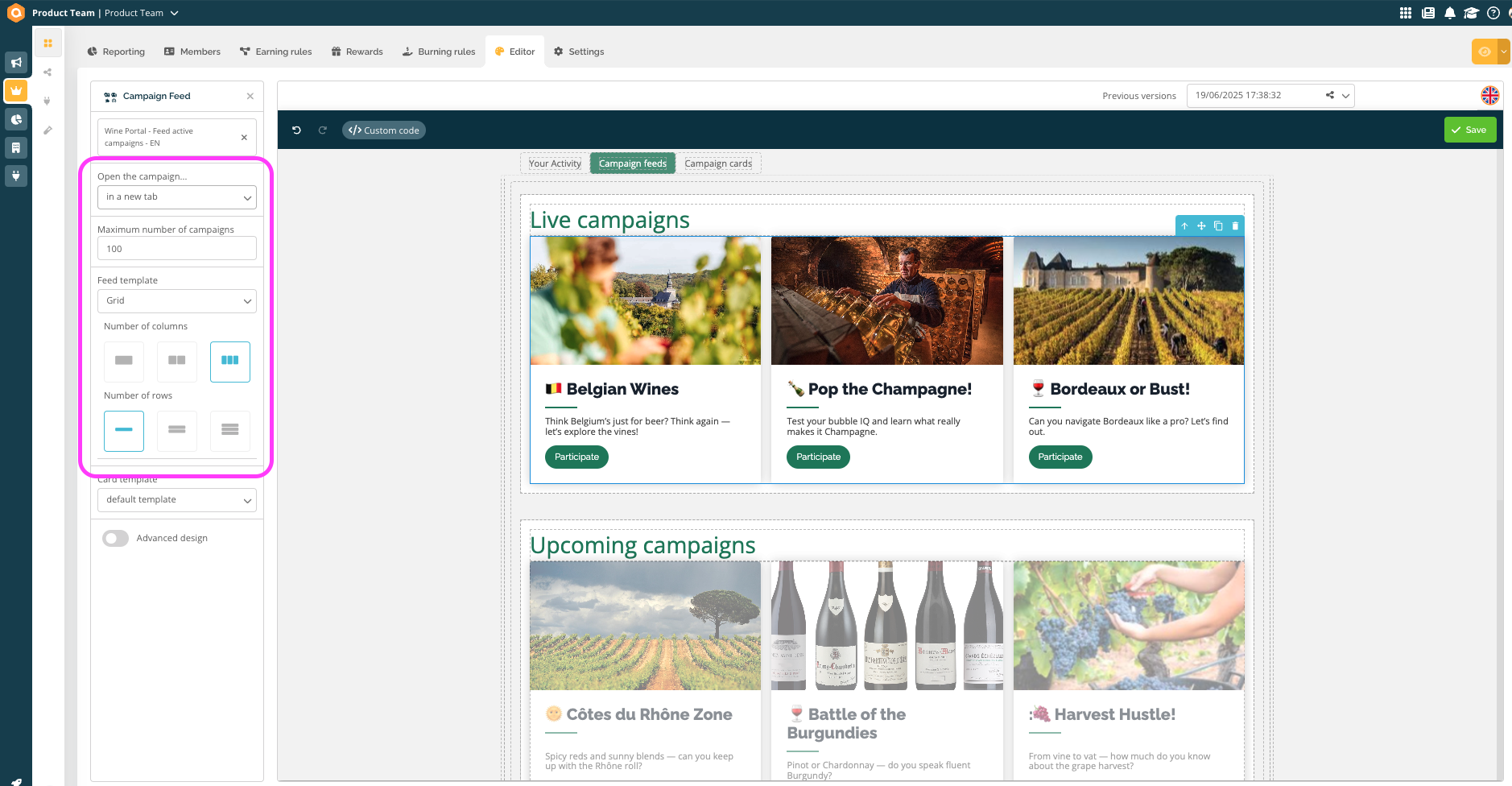Open the 'Open the campaign' dropdown
The height and width of the screenshot is (786, 1512).
(176, 197)
